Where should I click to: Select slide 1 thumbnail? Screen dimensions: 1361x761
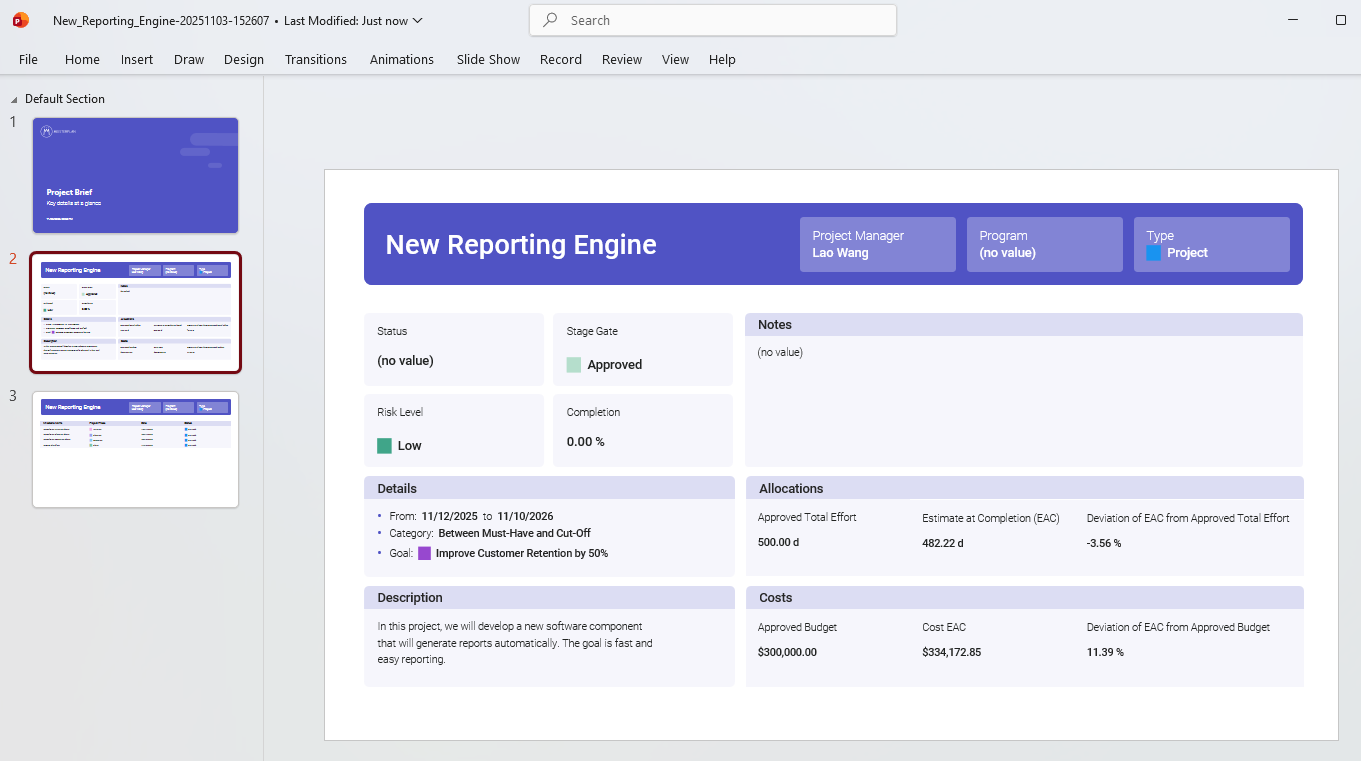[135, 175]
